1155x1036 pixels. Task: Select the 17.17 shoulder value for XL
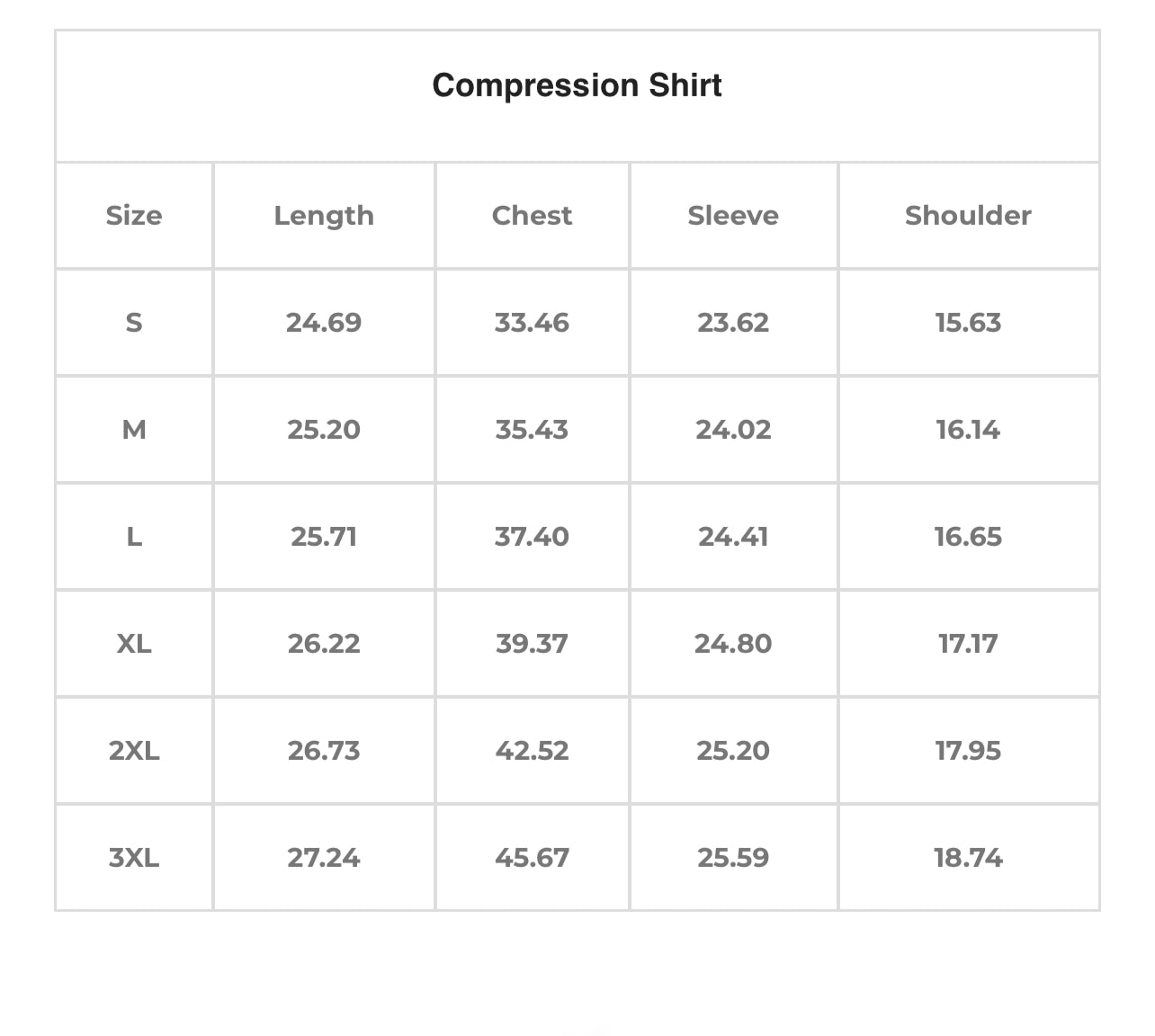968,644
